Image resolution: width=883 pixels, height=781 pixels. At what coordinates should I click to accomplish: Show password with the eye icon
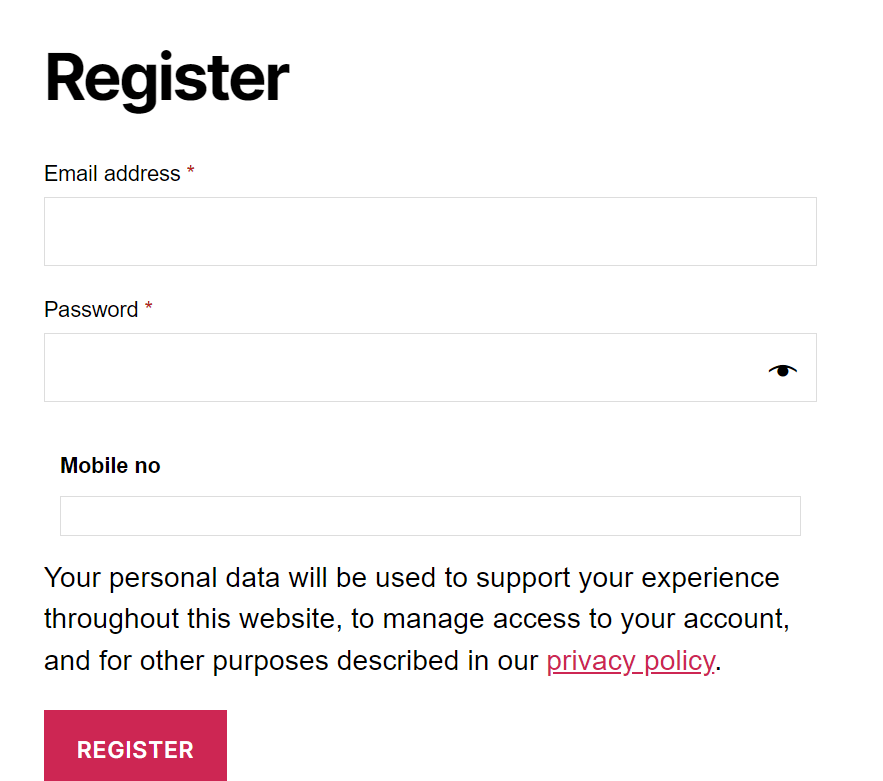[783, 371]
